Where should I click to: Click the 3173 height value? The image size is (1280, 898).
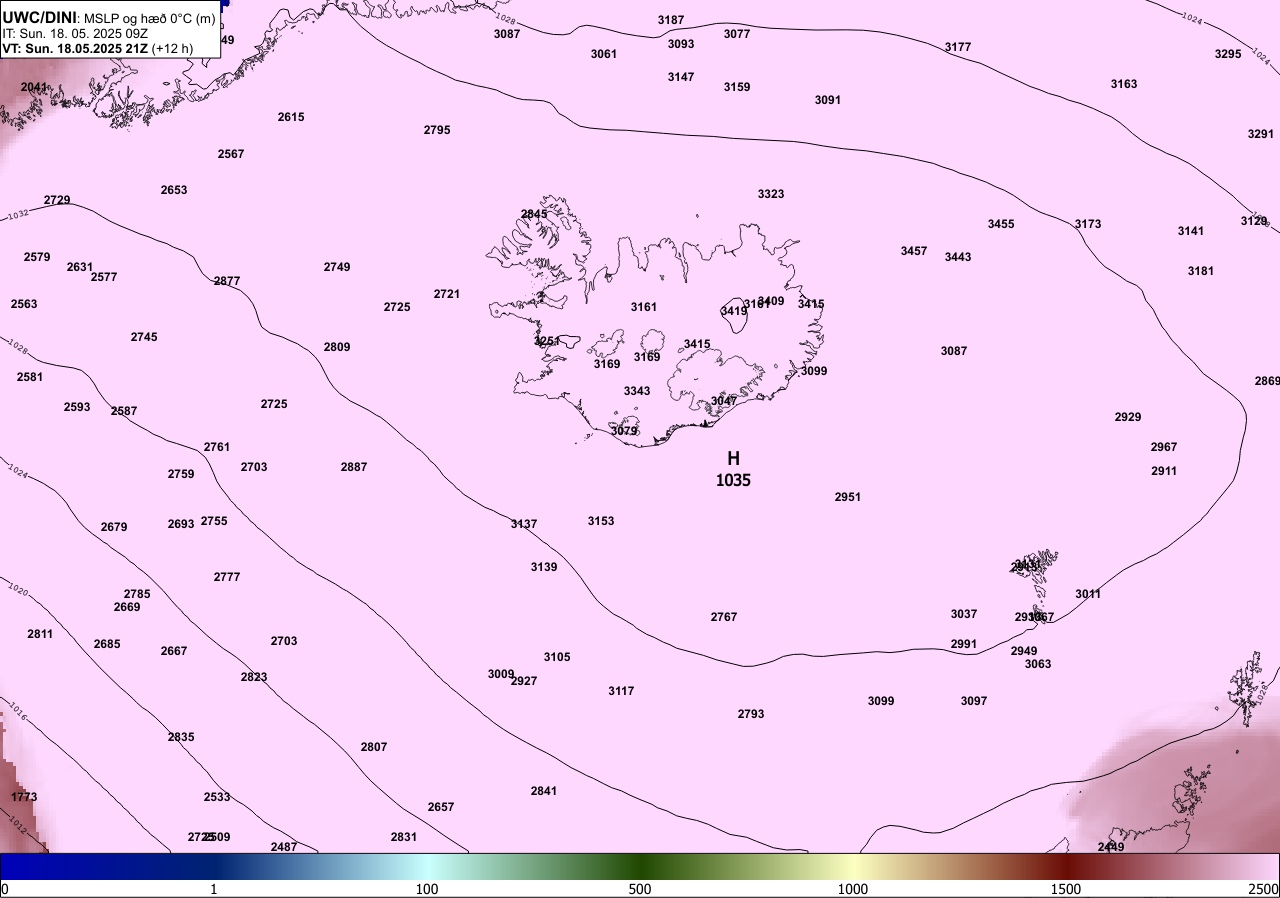pyautogui.click(x=1088, y=224)
